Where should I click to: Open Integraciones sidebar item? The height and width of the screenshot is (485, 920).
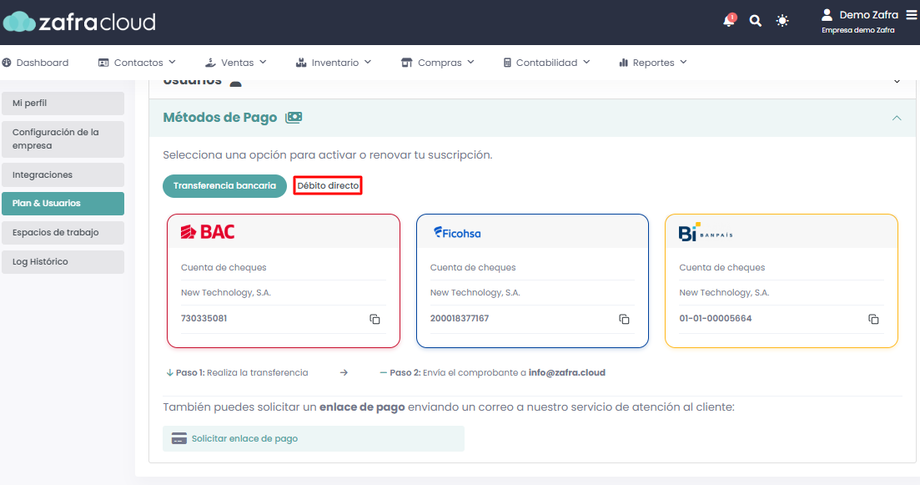[x=63, y=175]
